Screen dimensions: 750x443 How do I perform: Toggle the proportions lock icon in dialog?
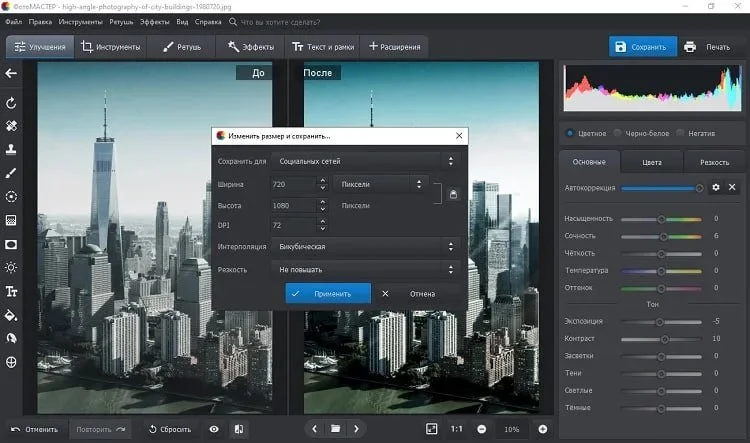(453, 194)
